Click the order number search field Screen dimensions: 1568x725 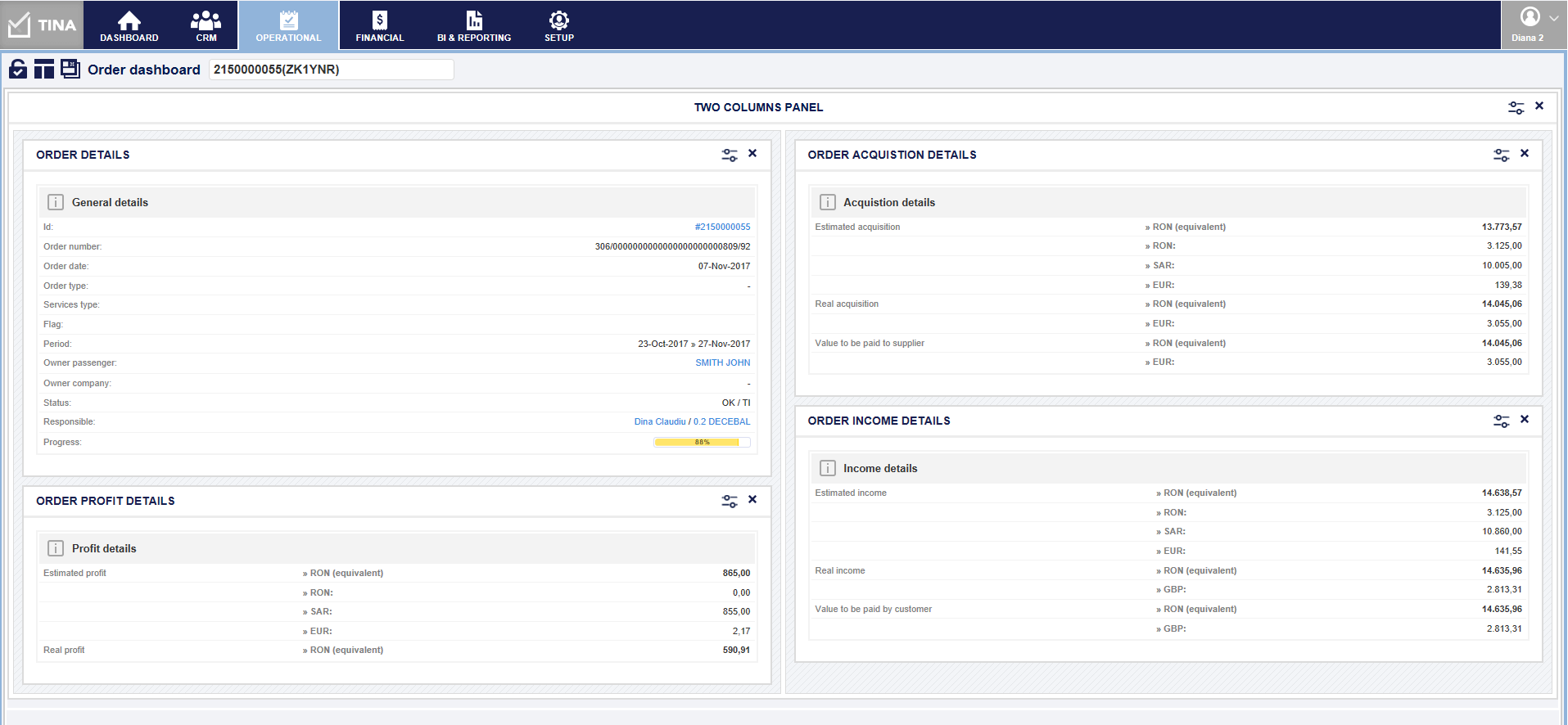click(x=331, y=70)
